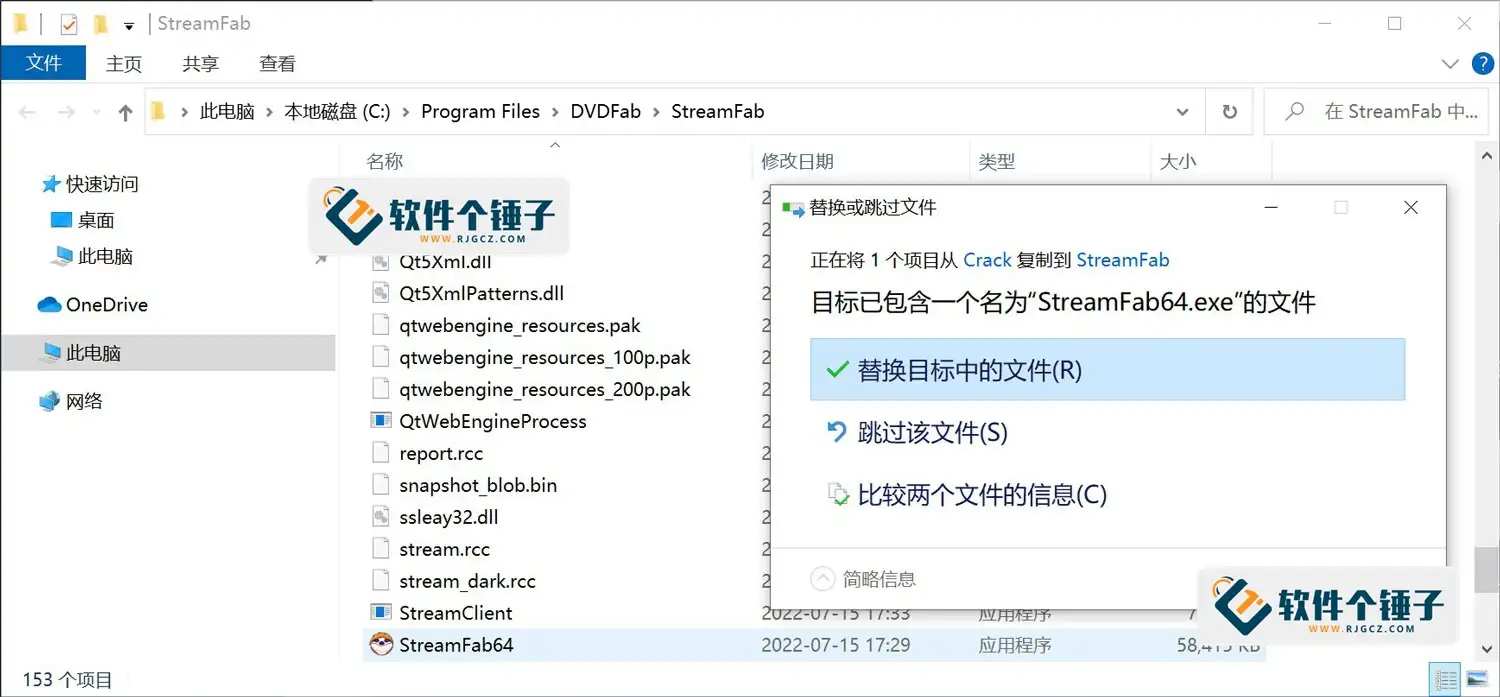Navigate up to the DVDFab parent folder
This screenshot has width=1500, height=697.
(124, 111)
